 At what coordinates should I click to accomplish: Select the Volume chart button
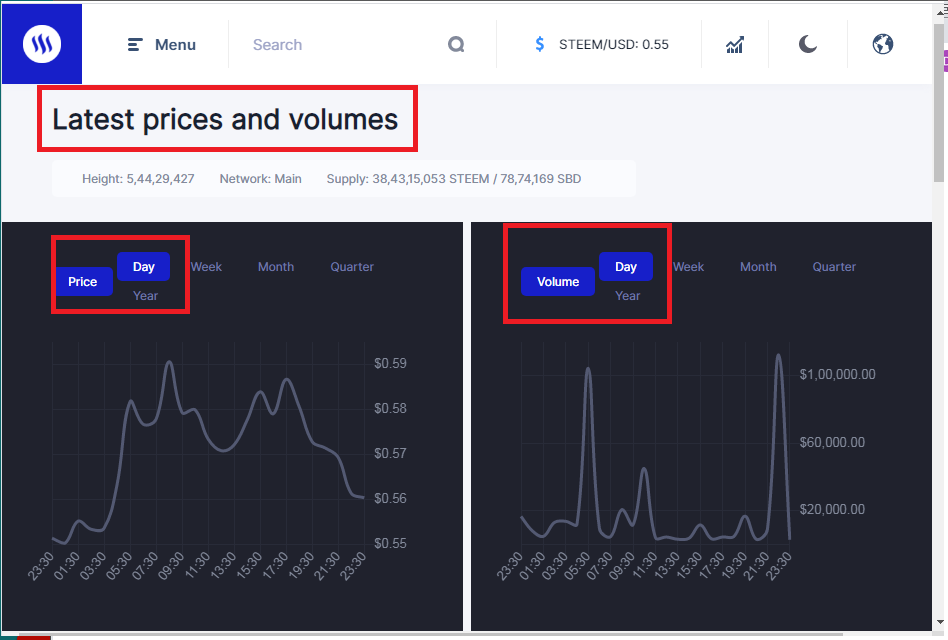(558, 282)
